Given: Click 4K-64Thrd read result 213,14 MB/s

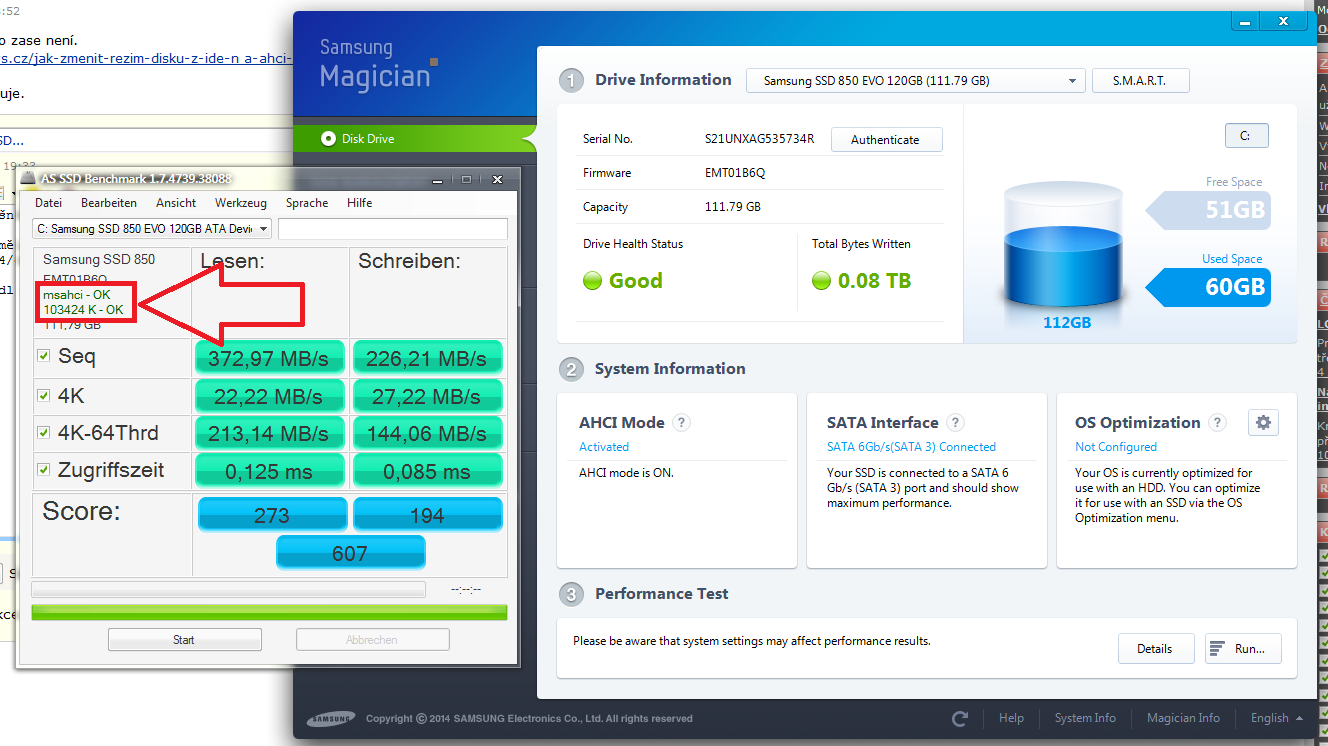Looking at the screenshot, I should [269, 433].
